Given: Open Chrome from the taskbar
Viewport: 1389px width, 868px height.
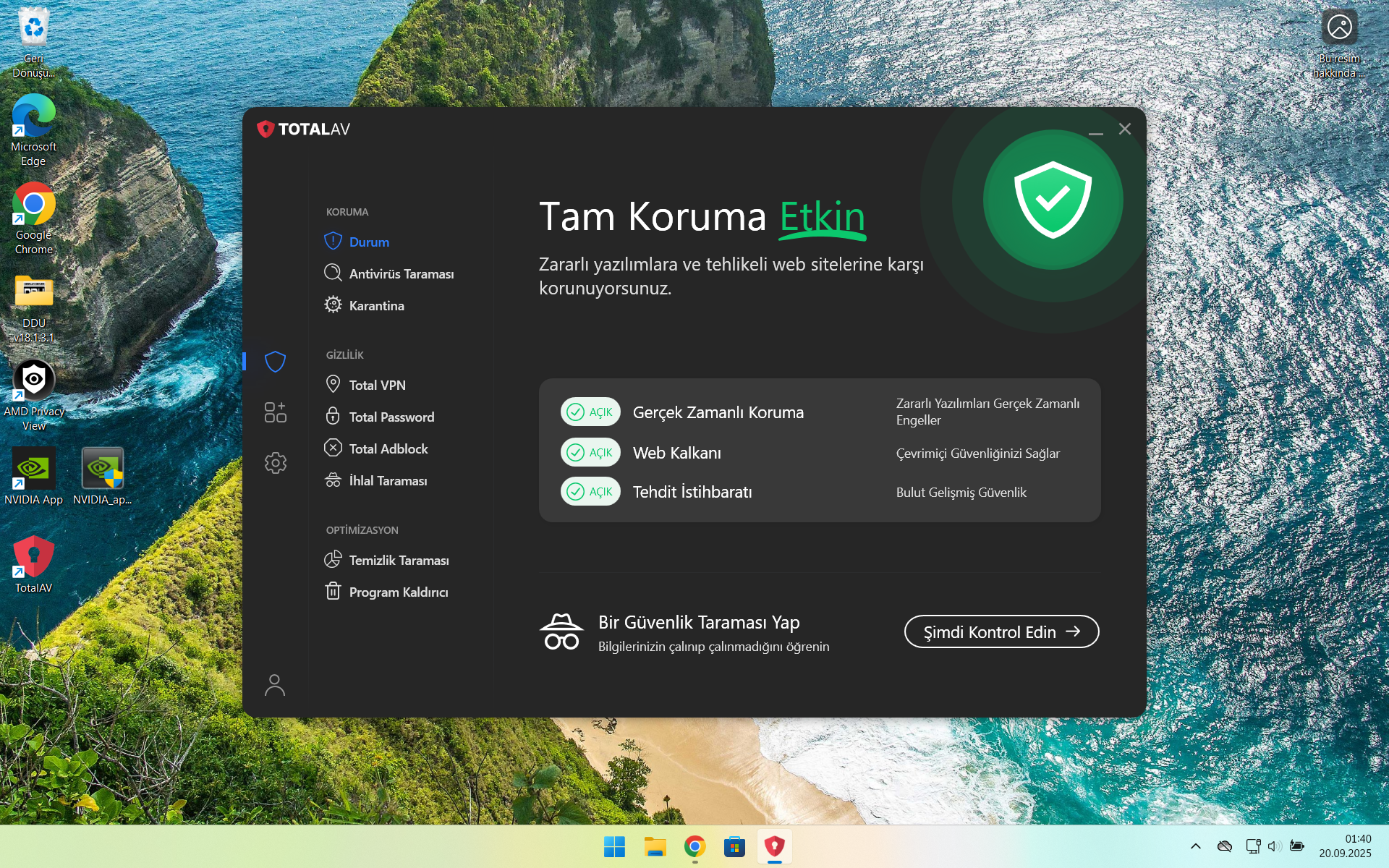Looking at the screenshot, I should 694,846.
